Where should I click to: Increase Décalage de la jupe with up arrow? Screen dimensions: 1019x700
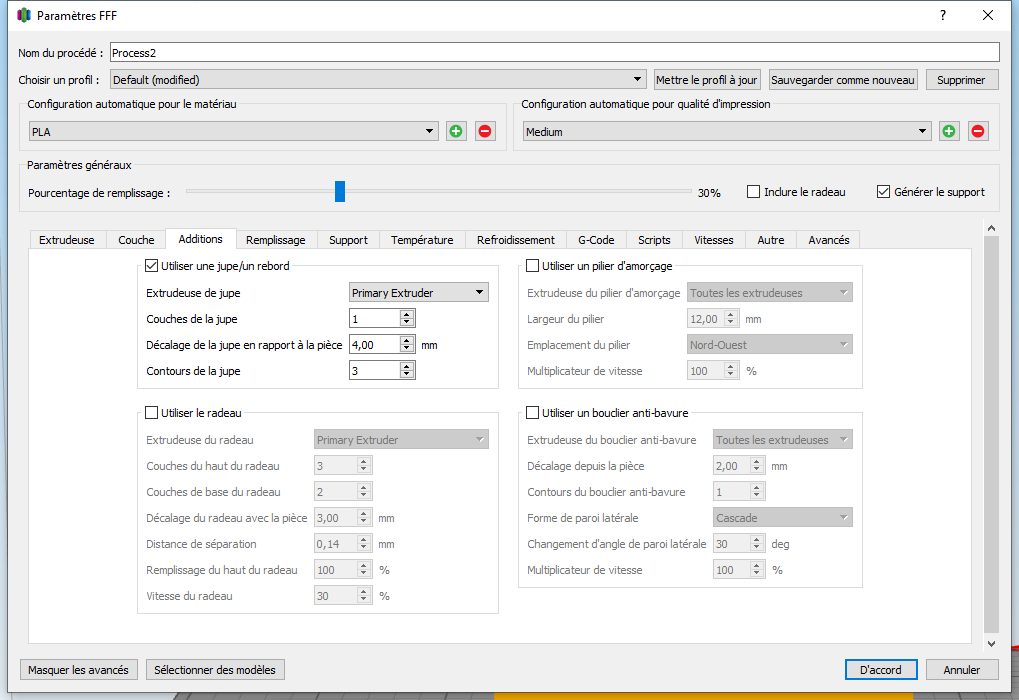pyautogui.click(x=407, y=340)
